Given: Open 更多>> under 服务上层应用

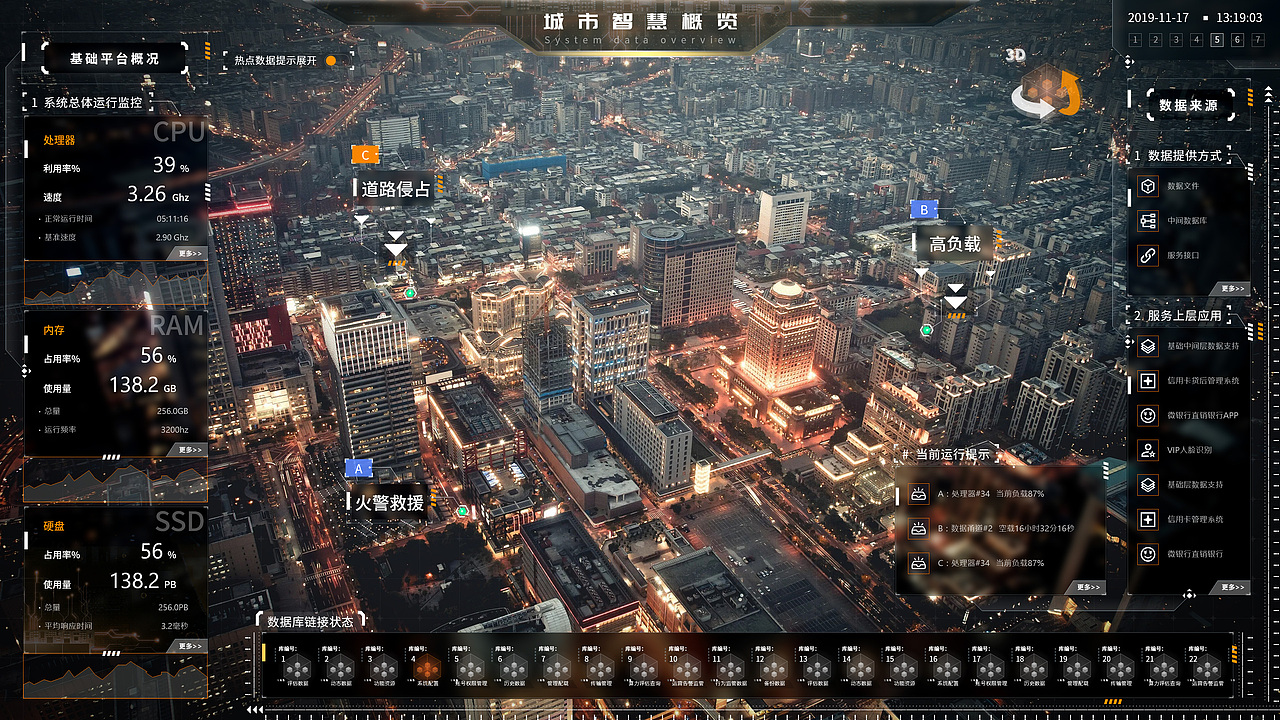Looking at the screenshot, I should 1232,587.
